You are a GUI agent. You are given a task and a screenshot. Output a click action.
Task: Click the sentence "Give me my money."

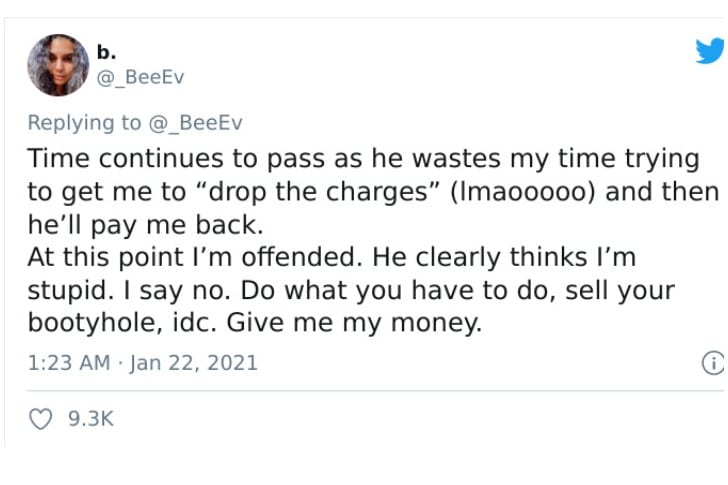coord(354,323)
